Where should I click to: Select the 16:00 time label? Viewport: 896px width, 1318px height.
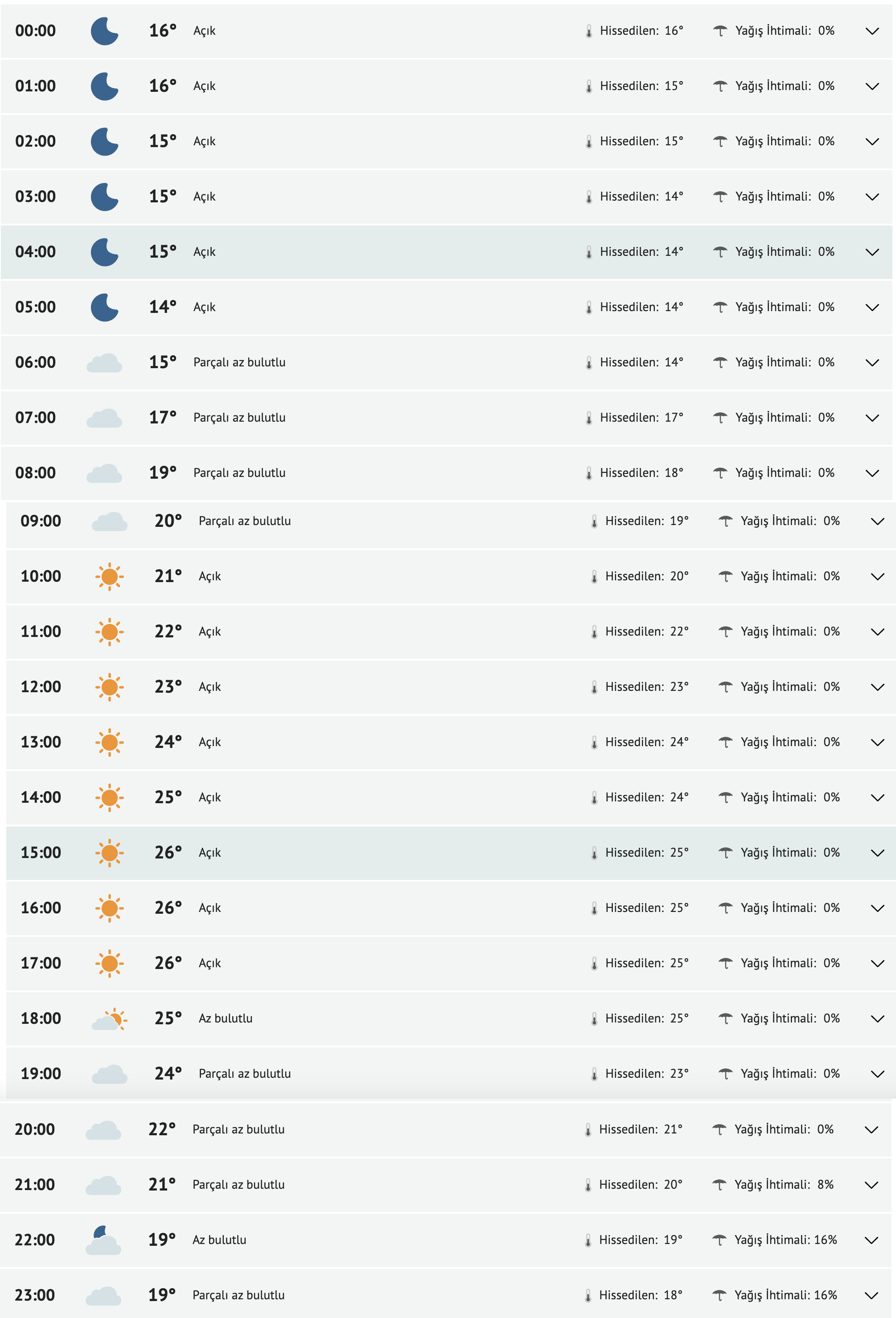pyautogui.click(x=41, y=908)
